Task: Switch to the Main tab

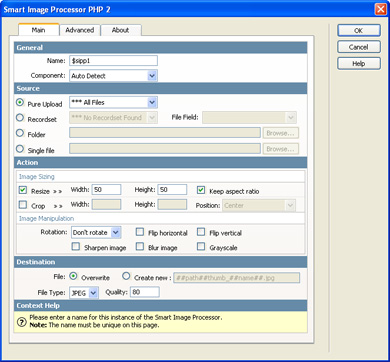Action: tap(38, 30)
